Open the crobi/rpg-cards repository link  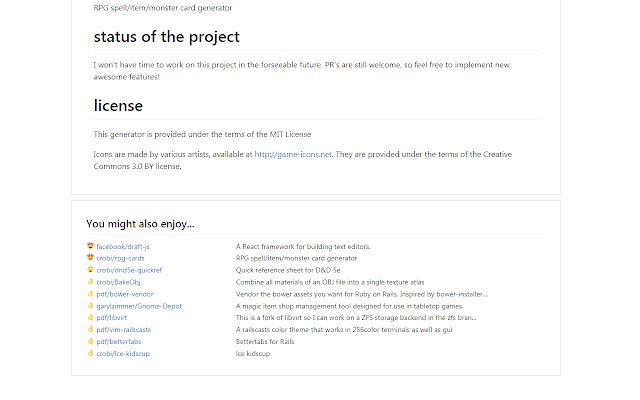click(x=120, y=257)
